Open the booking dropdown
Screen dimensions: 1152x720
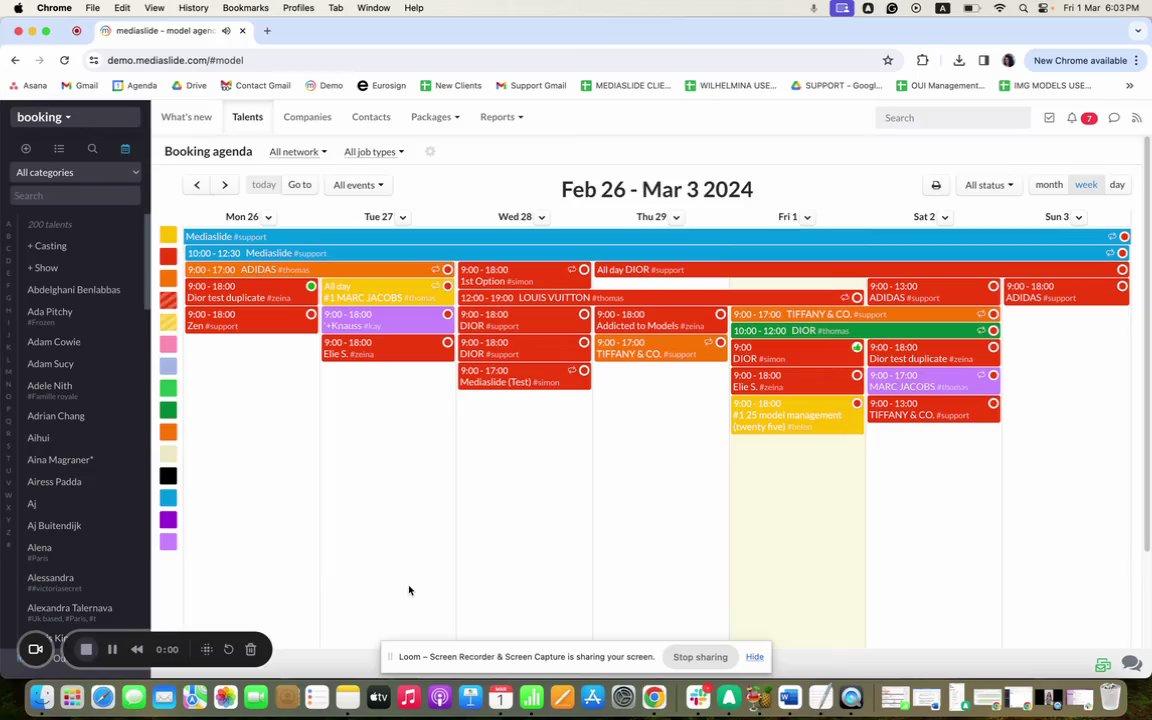coord(75,117)
